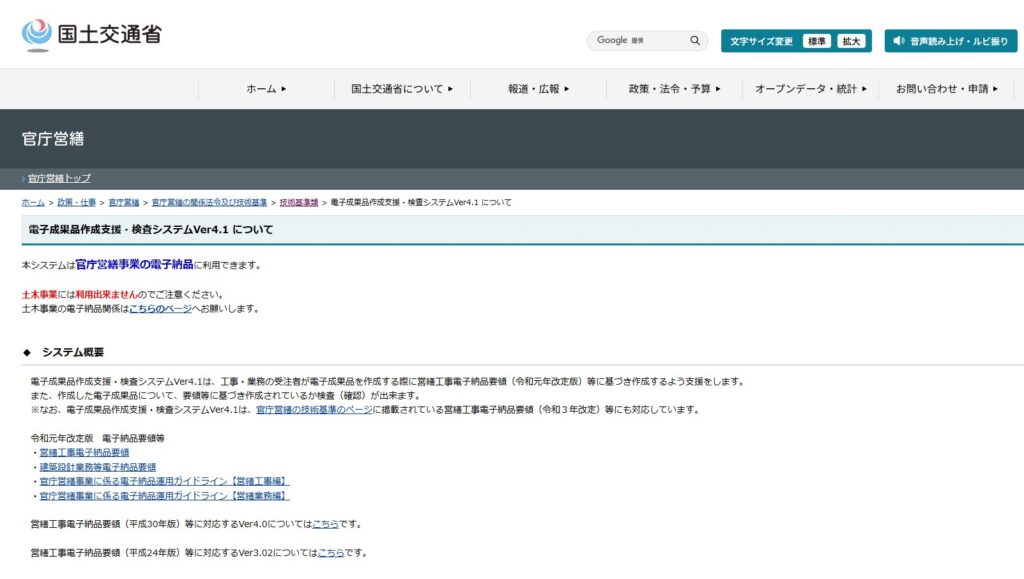Screen dimensions: 1024x579
Task: Click the MLIT logo at top left
Action: (x=91, y=35)
